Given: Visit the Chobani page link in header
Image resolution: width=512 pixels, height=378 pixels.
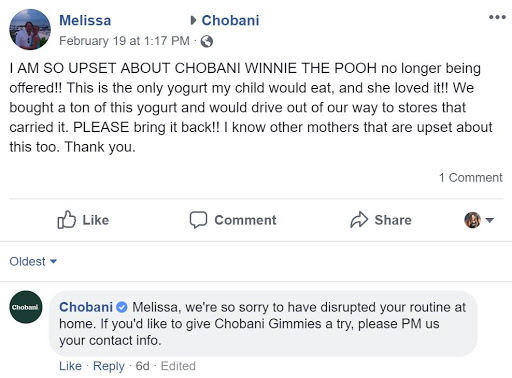Looking at the screenshot, I should 230,21.
